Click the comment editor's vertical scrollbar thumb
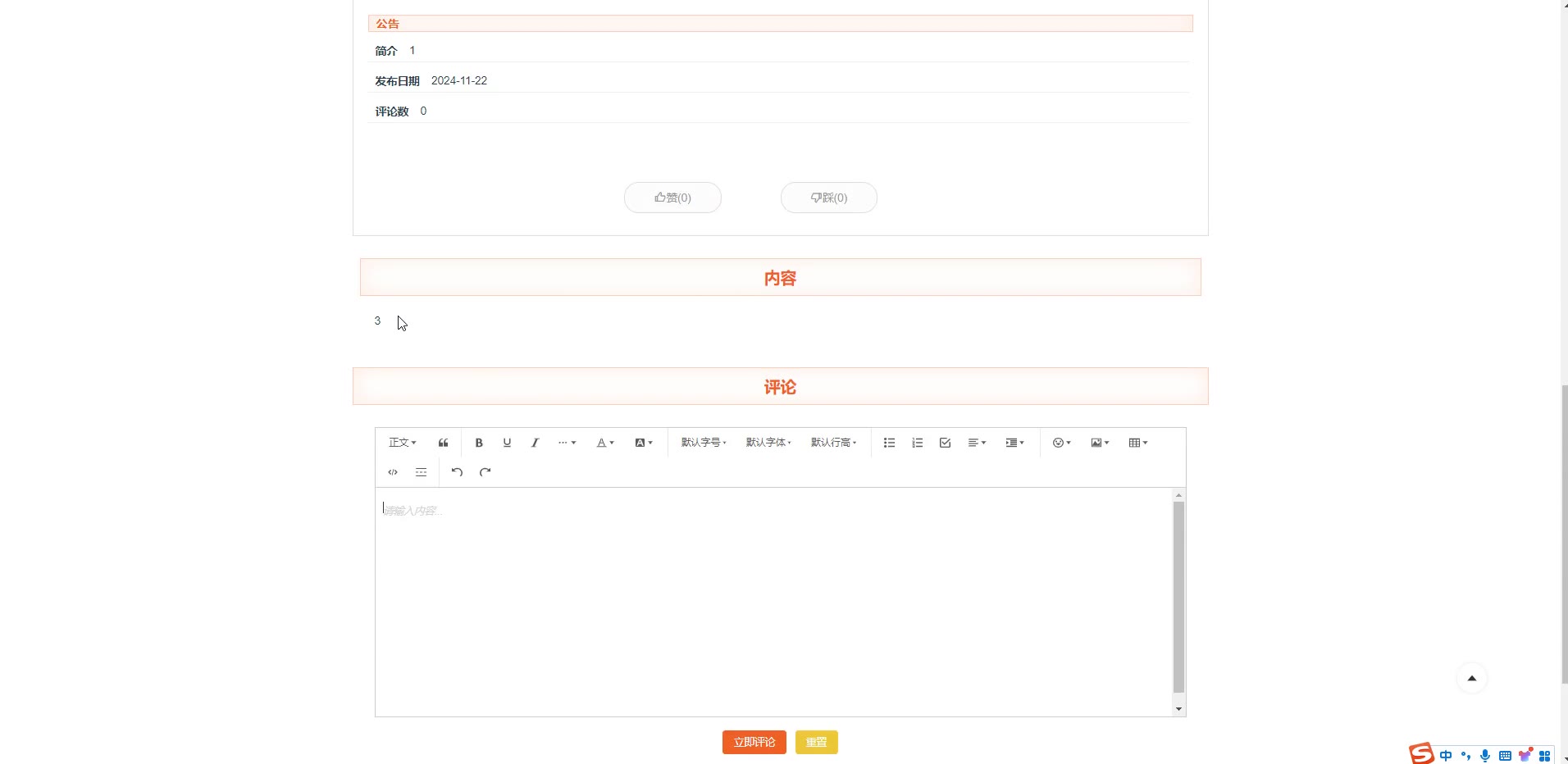The height and width of the screenshot is (764, 1568). click(x=1178, y=597)
